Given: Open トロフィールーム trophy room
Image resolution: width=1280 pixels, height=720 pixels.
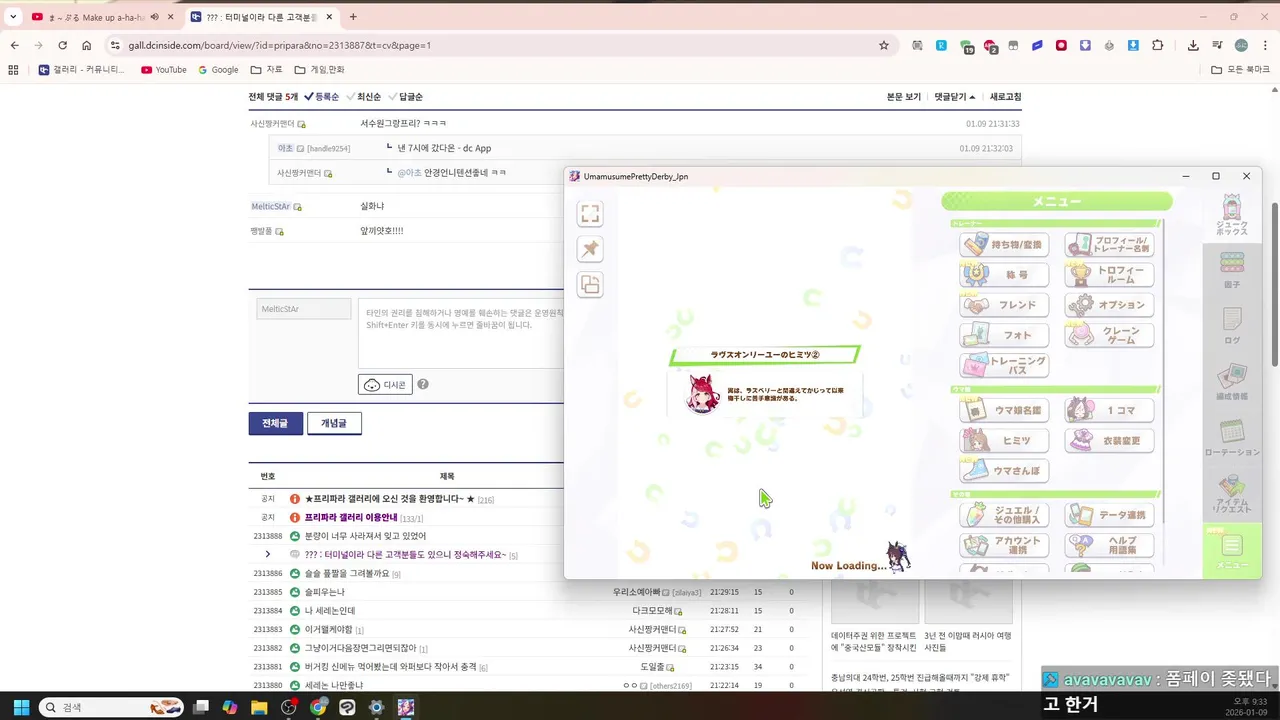Looking at the screenshot, I should coord(1110,274).
